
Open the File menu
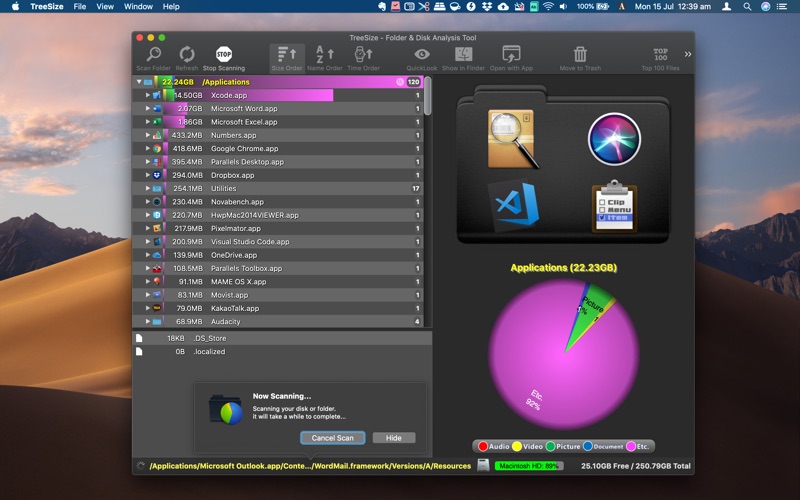(x=79, y=6)
